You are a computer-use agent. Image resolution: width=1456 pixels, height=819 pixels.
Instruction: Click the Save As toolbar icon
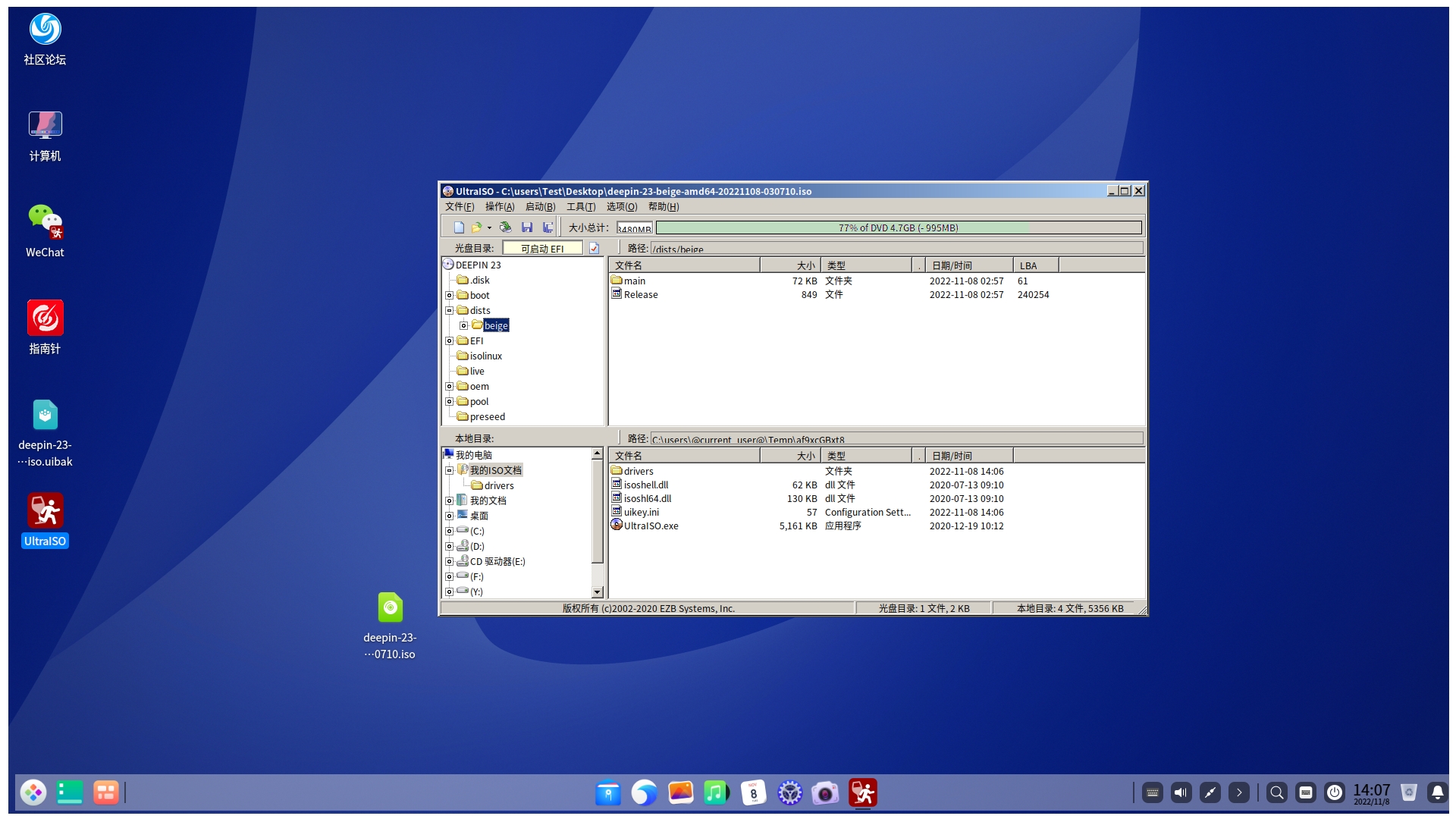coord(548,227)
